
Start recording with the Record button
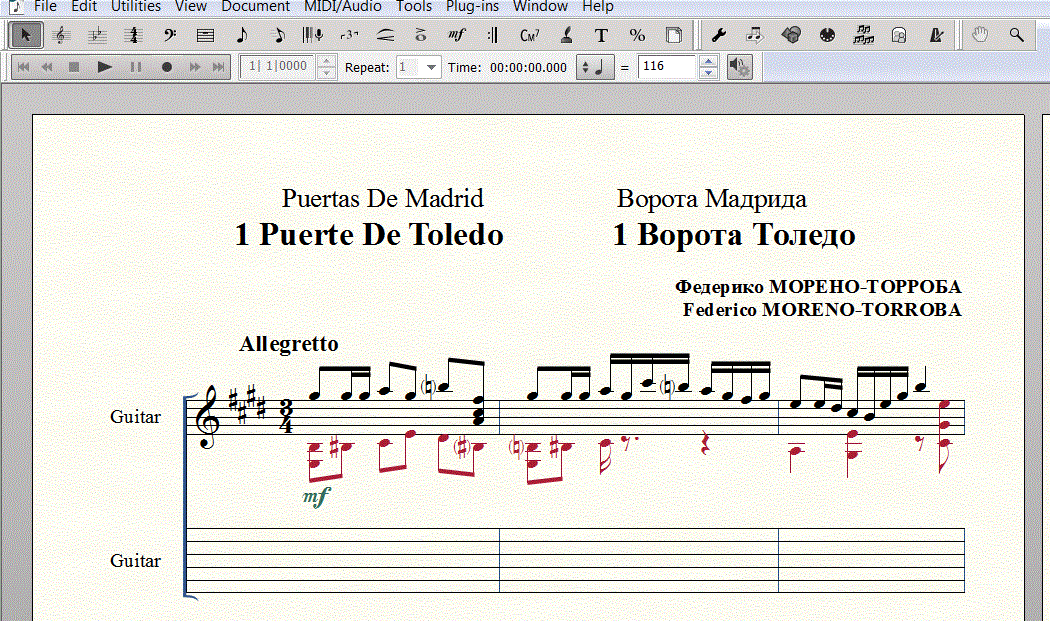pyautogui.click(x=167, y=67)
